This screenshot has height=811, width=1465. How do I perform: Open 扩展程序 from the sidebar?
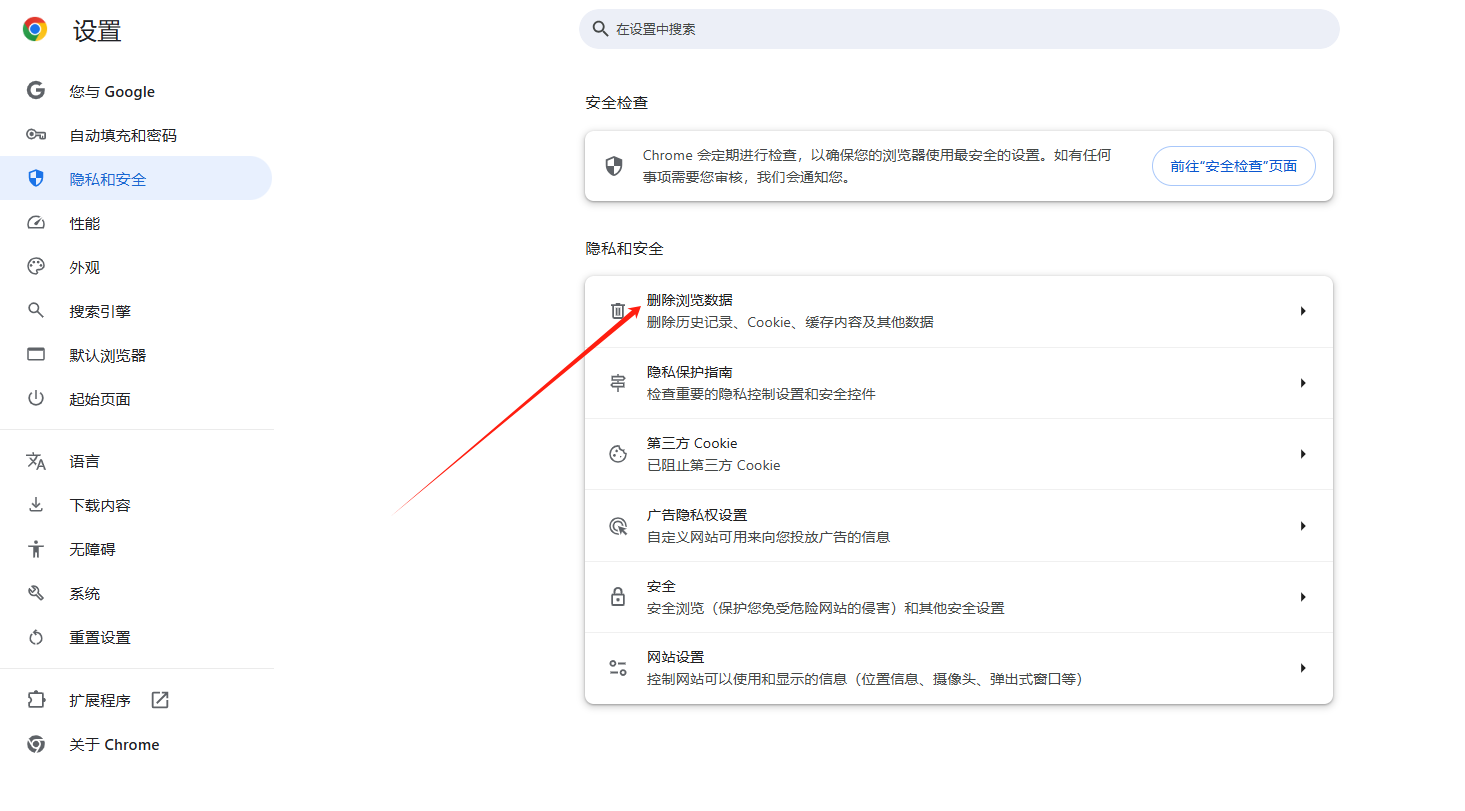click(136, 700)
